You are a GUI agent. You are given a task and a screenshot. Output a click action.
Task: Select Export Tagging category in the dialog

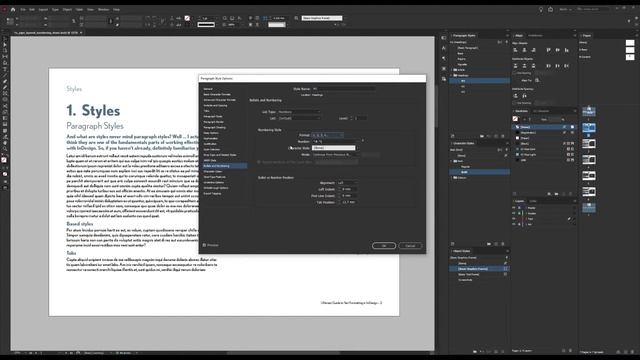(212, 193)
